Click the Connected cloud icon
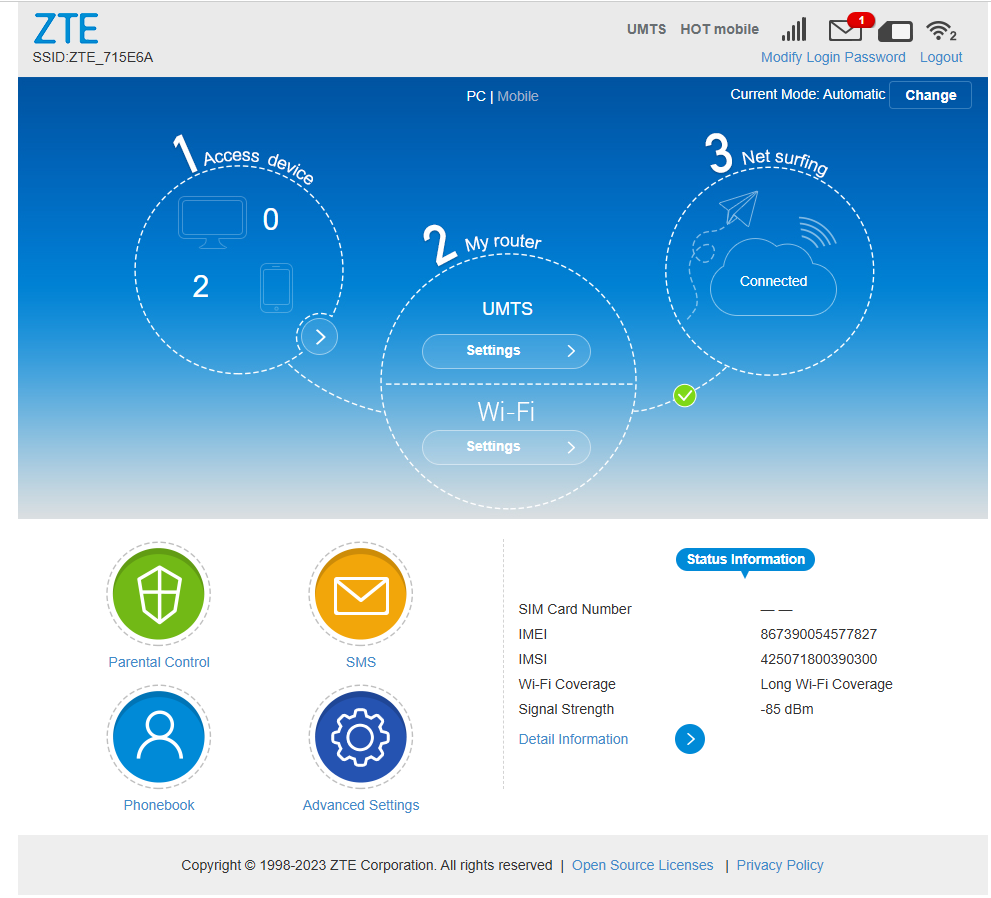The height and width of the screenshot is (898, 991). pyautogui.click(x=773, y=277)
